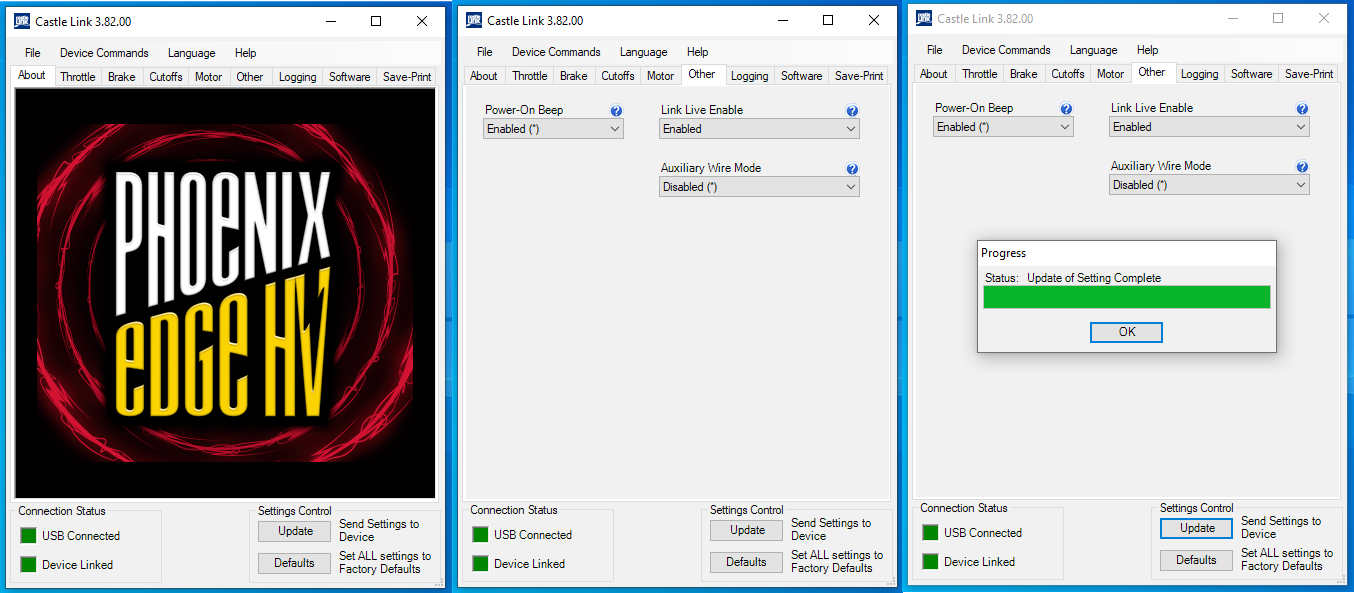
Task: Open Device Commands menu in middle window
Action: click(556, 52)
